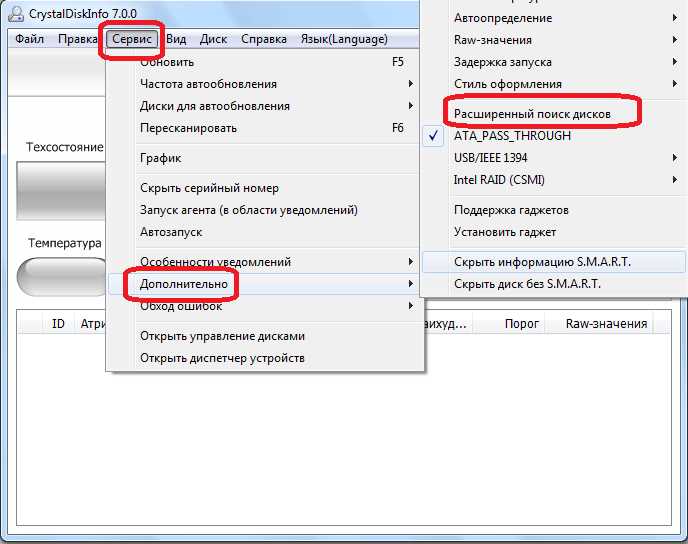Open the Справка menu

[x=264, y=39]
